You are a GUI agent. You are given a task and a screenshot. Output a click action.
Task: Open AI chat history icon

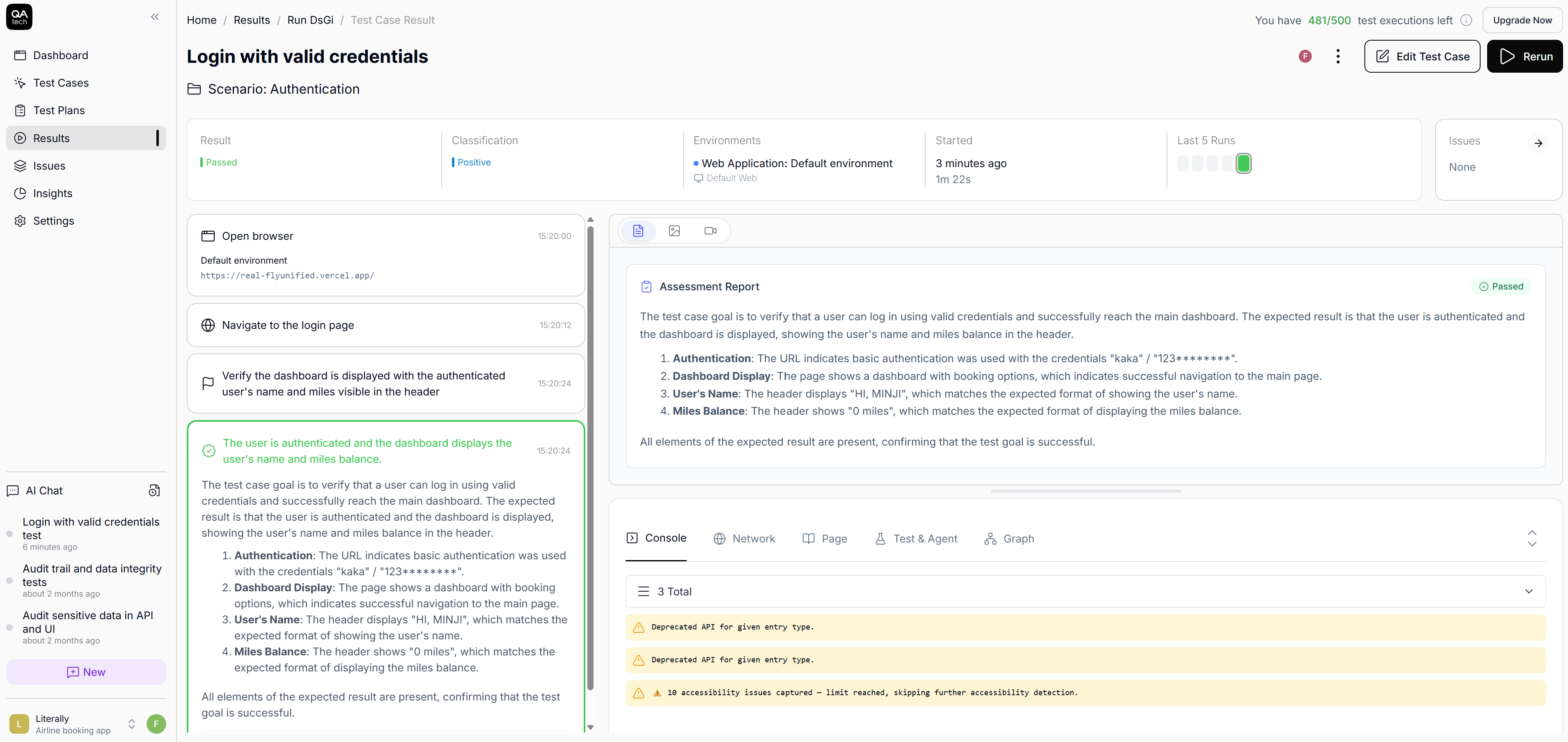pyautogui.click(x=154, y=491)
